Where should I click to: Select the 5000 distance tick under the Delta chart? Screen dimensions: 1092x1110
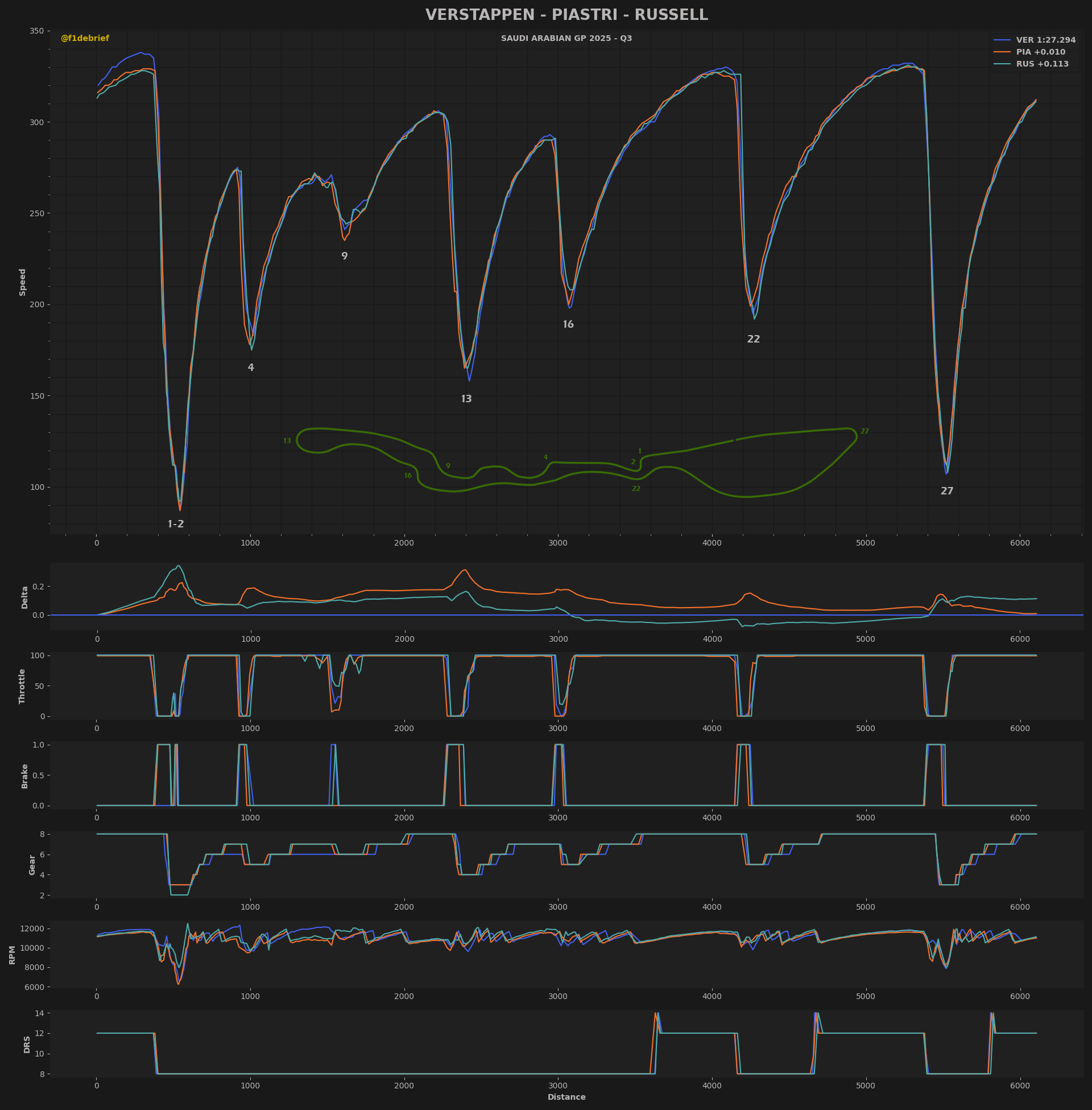click(x=866, y=639)
